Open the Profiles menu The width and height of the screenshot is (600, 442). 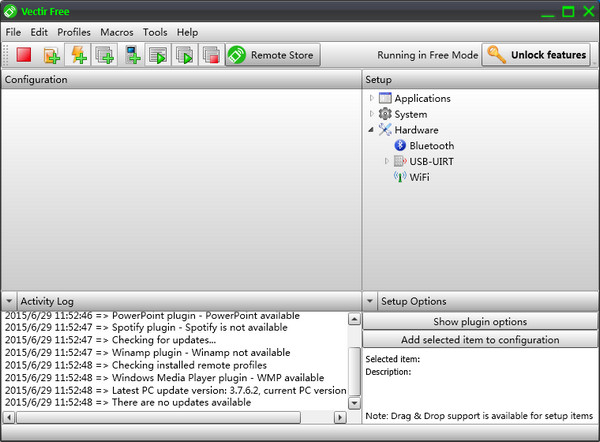pyautogui.click(x=74, y=32)
